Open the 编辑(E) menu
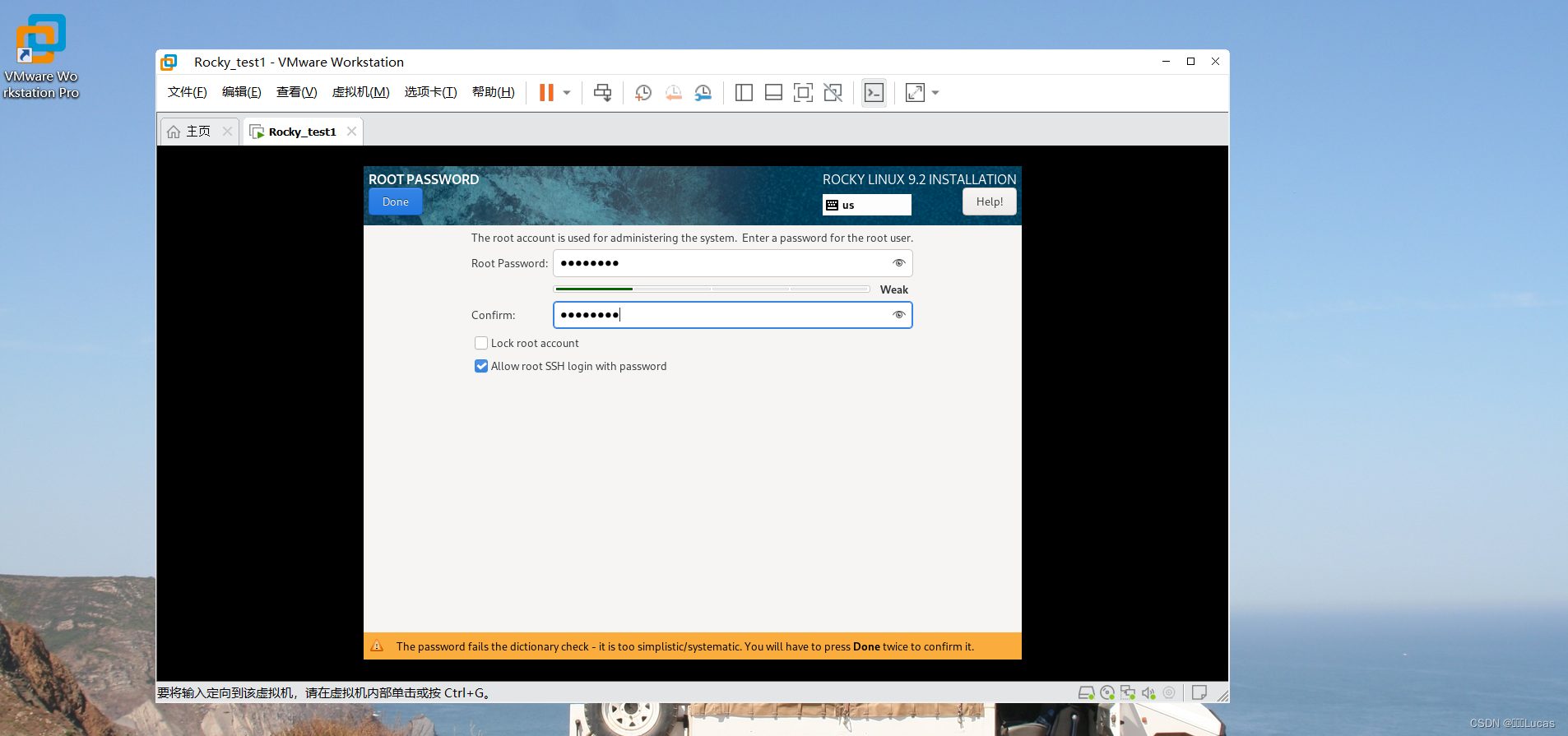This screenshot has width=1568, height=736. pyautogui.click(x=242, y=92)
